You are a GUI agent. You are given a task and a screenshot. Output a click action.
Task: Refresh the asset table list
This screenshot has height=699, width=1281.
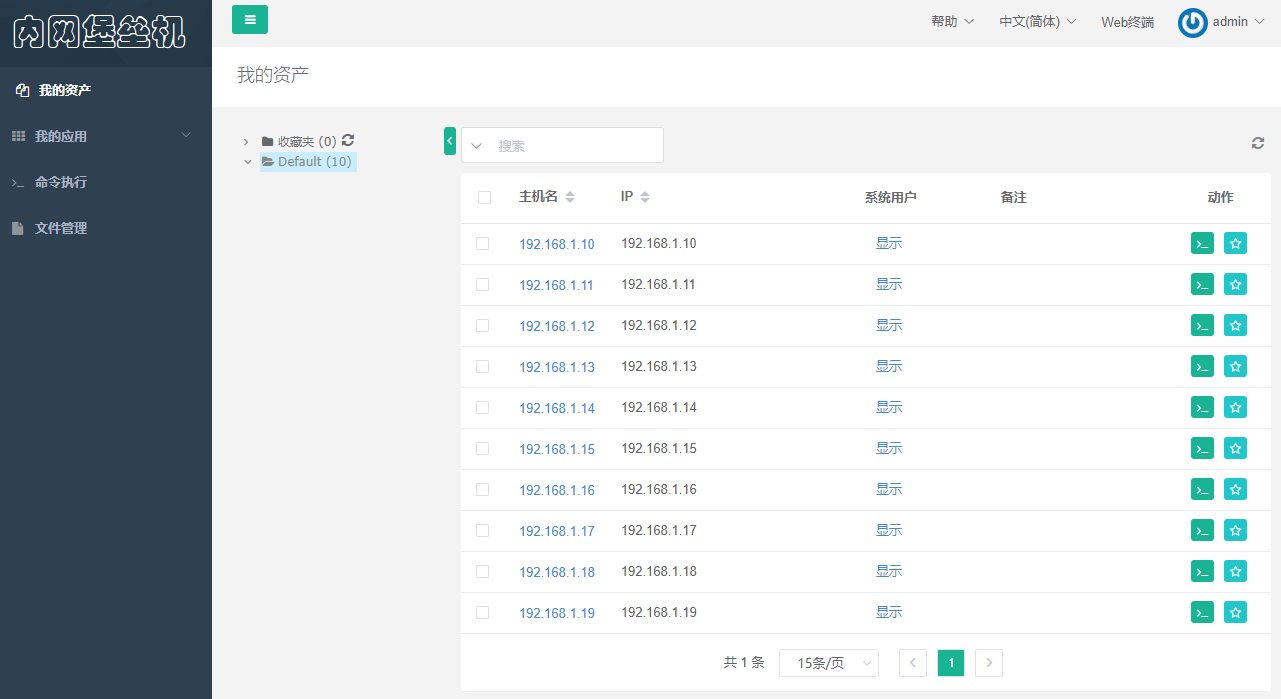coord(1258,143)
